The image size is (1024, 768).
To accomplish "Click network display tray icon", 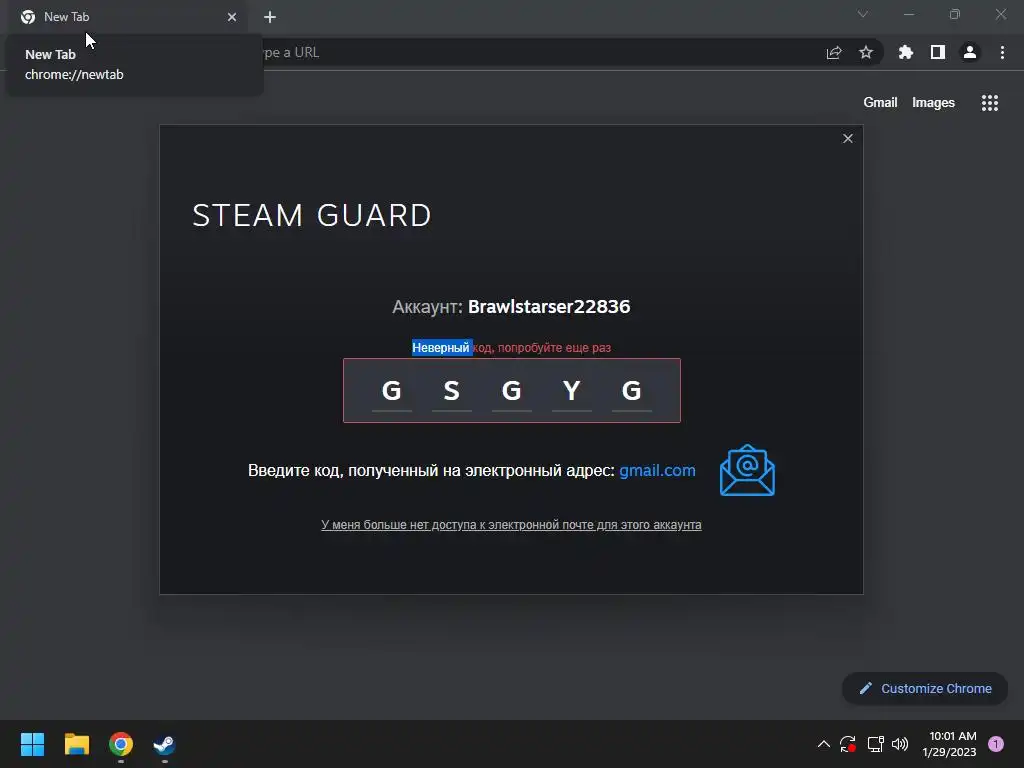I will 875,744.
